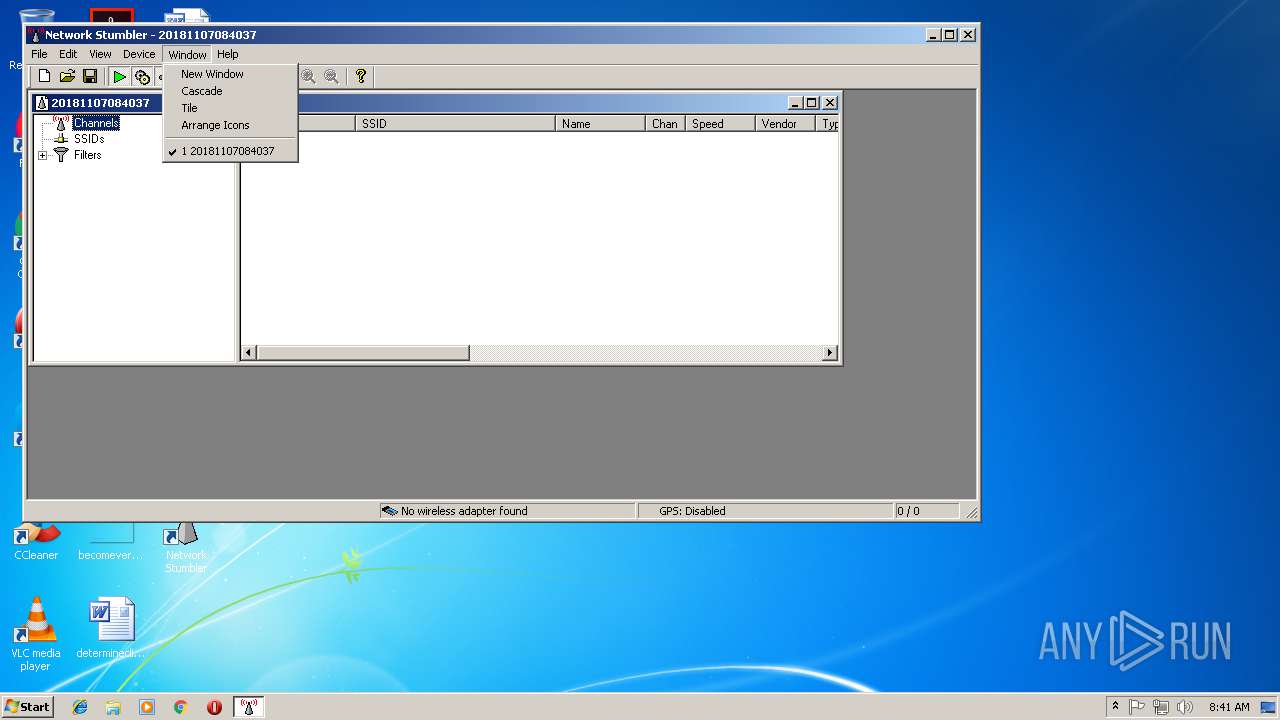Image resolution: width=1280 pixels, height=720 pixels.
Task: Select the SSIDs tree node
Action: tap(89, 139)
